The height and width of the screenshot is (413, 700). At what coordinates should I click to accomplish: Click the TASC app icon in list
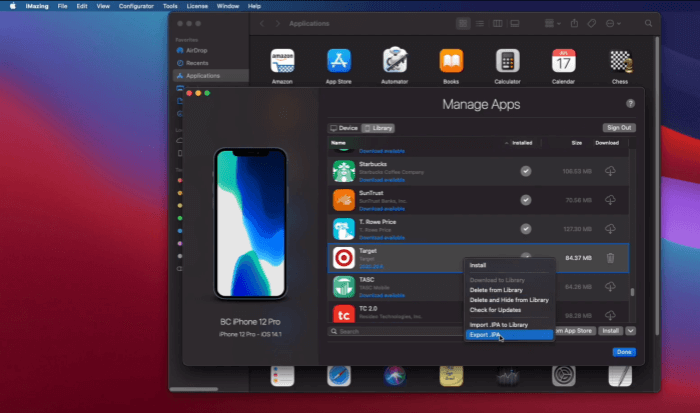[344, 287]
